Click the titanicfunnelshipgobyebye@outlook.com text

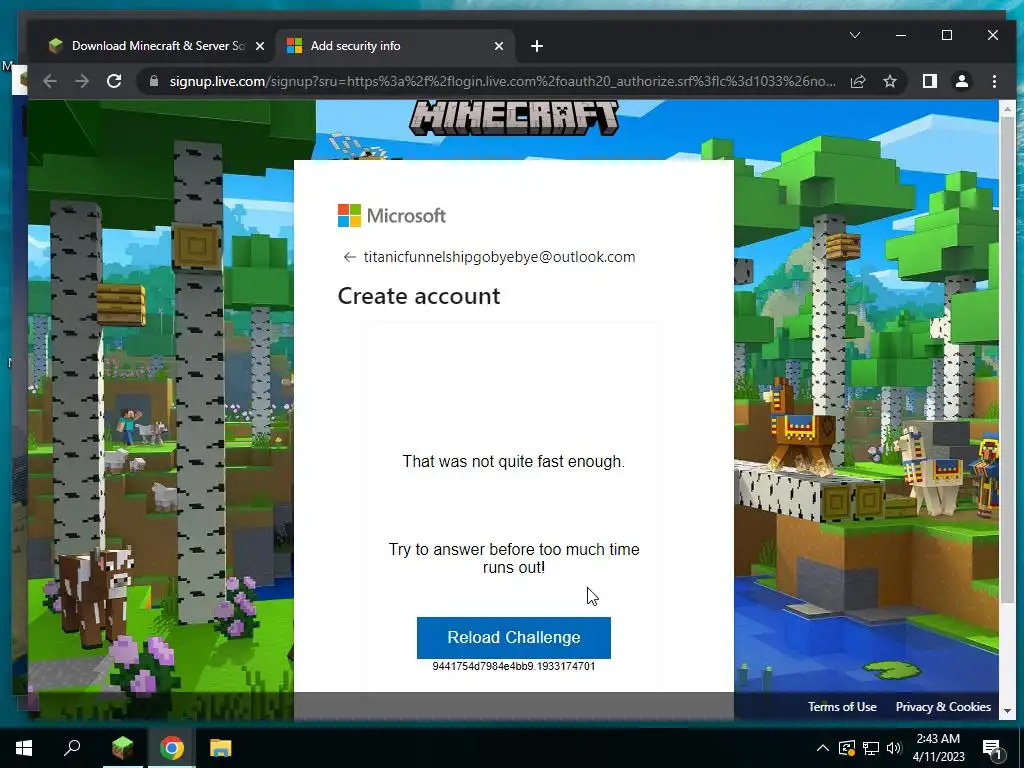tap(499, 257)
